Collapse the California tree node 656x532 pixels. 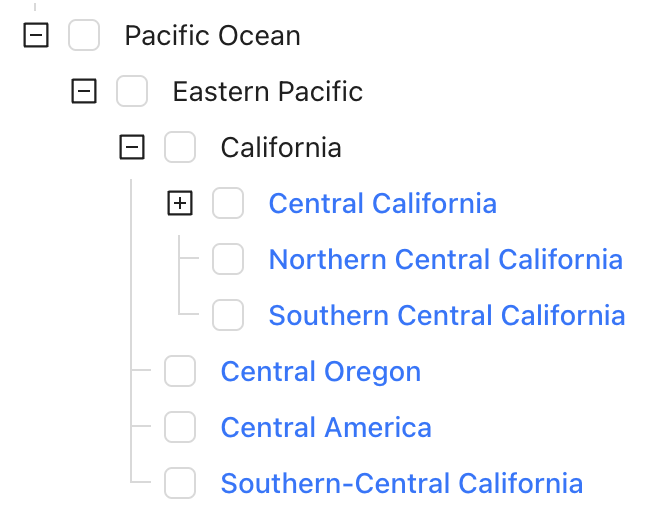pyautogui.click(x=132, y=148)
